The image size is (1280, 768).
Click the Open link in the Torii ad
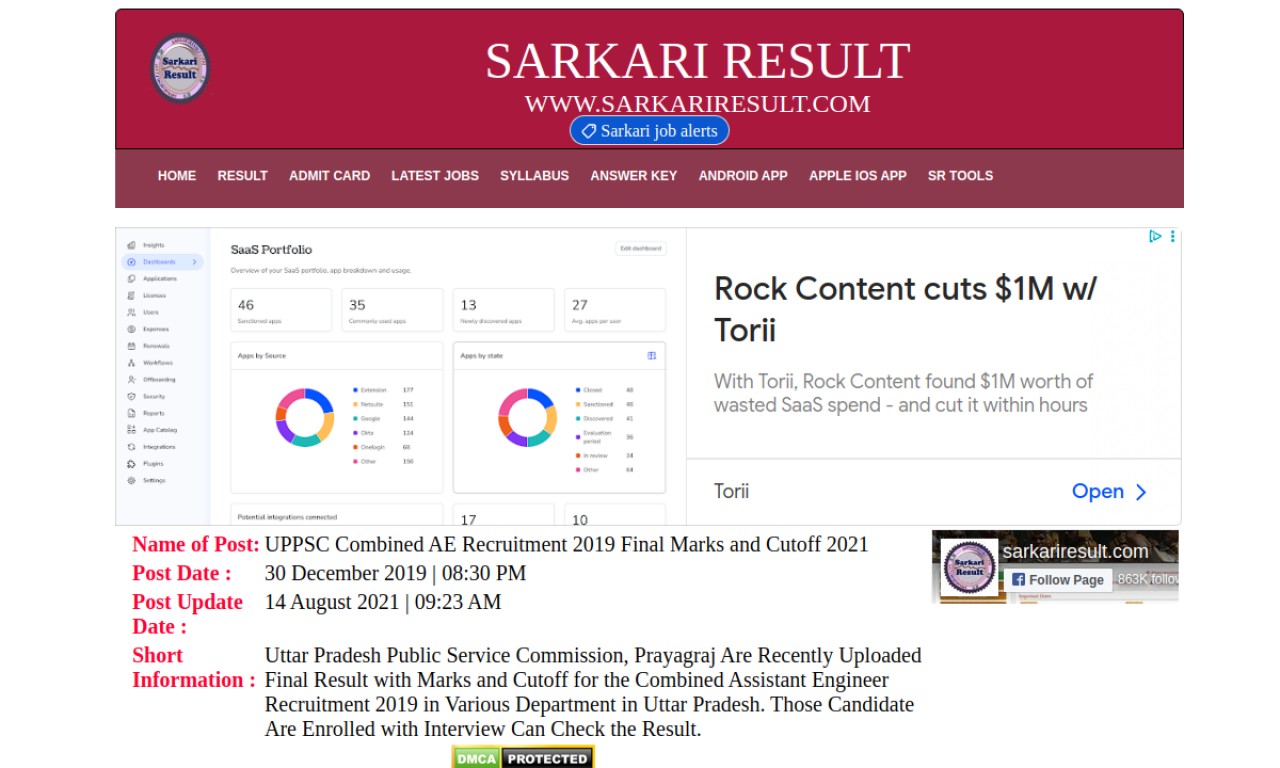[1098, 491]
